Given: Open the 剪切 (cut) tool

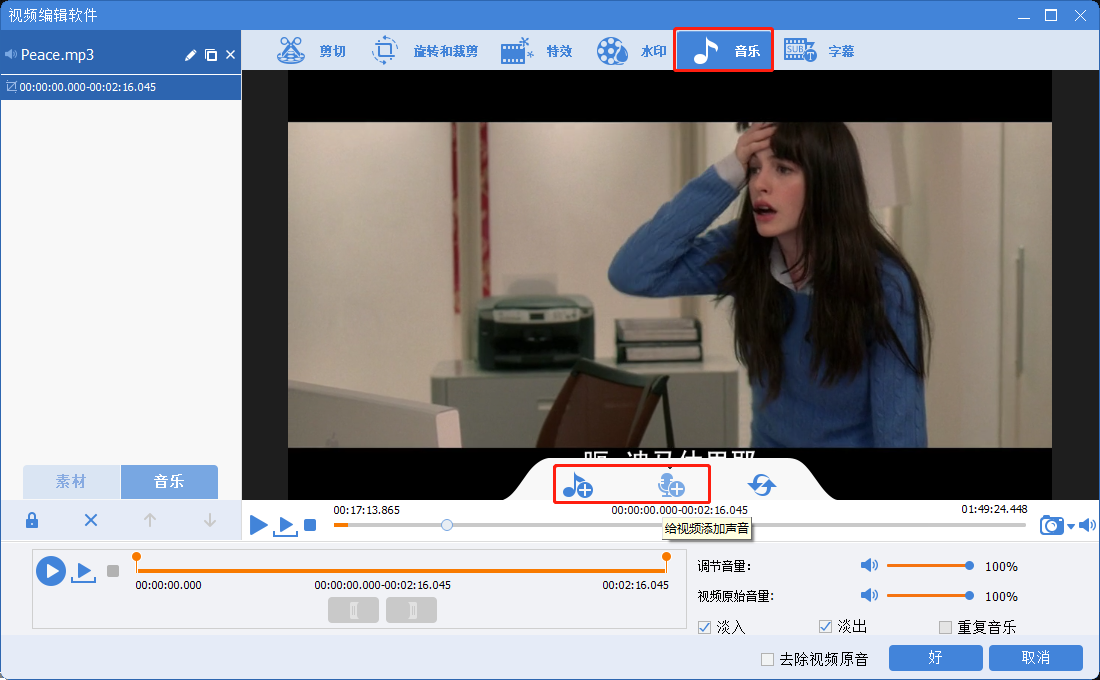Looking at the screenshot, I should click(311, 51).
